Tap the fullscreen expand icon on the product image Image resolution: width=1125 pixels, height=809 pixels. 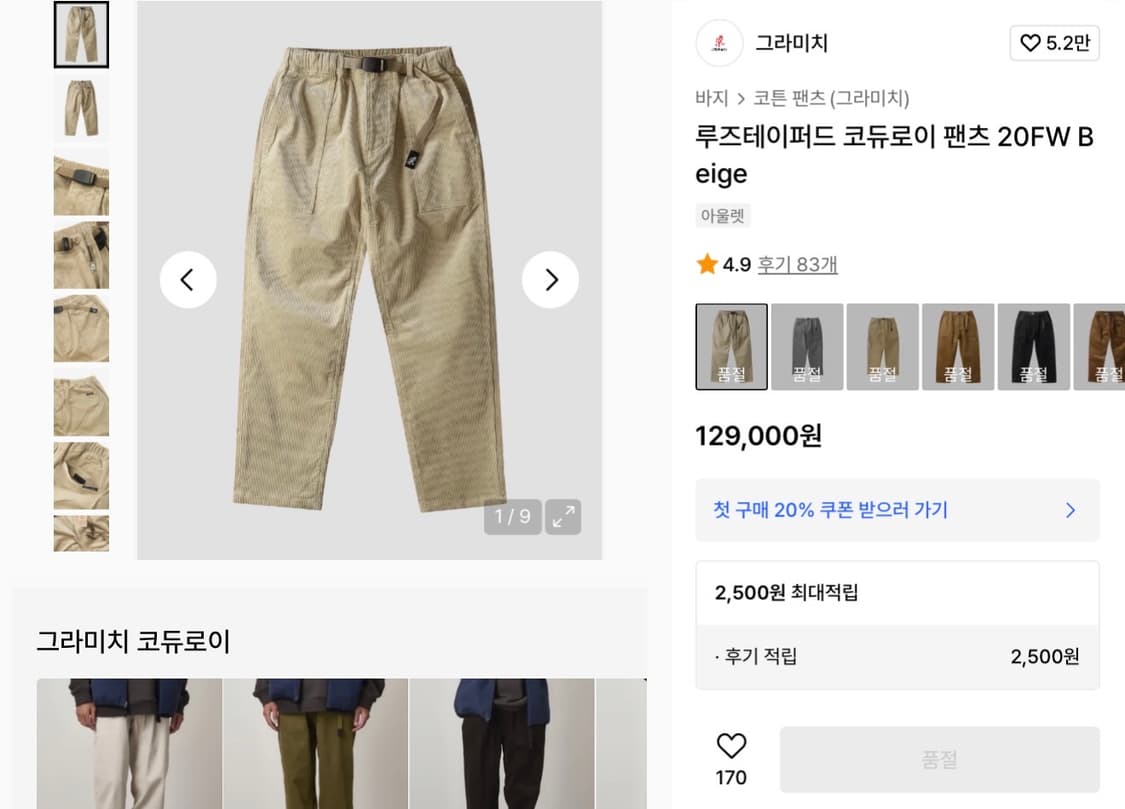coord(563,517)
